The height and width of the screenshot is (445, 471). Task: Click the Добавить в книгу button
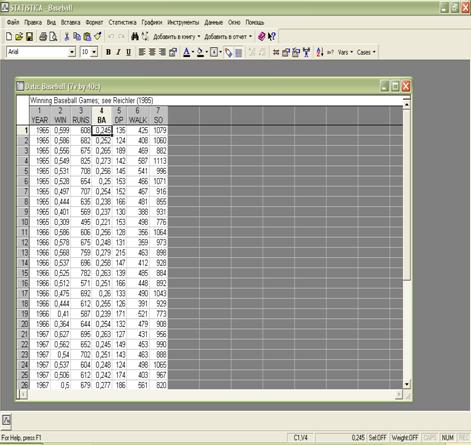(177, 36)
